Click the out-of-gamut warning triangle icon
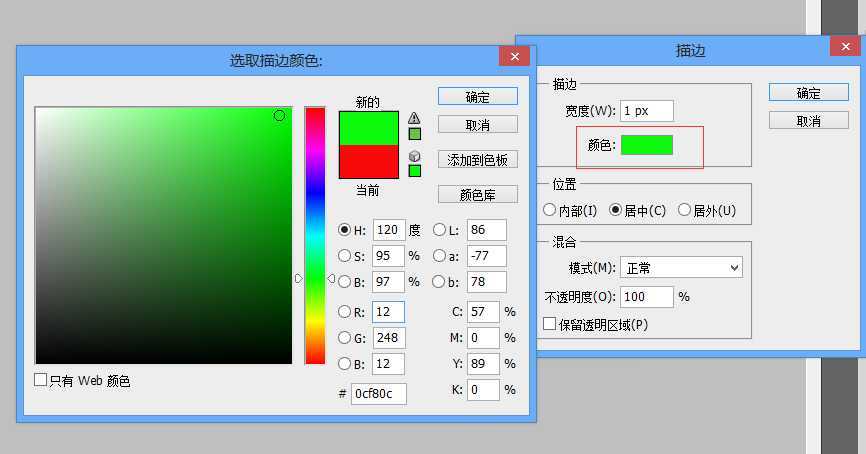Screen dimensions: 866x454 click(x=414, y=118)
